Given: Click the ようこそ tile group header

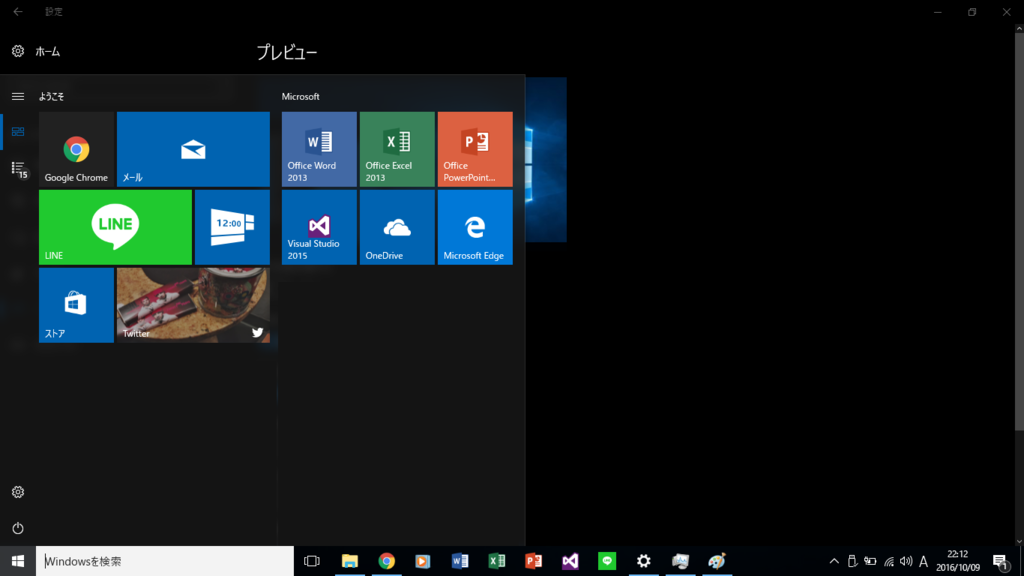Looking at the screenshot, I should [x=52, y=97].
